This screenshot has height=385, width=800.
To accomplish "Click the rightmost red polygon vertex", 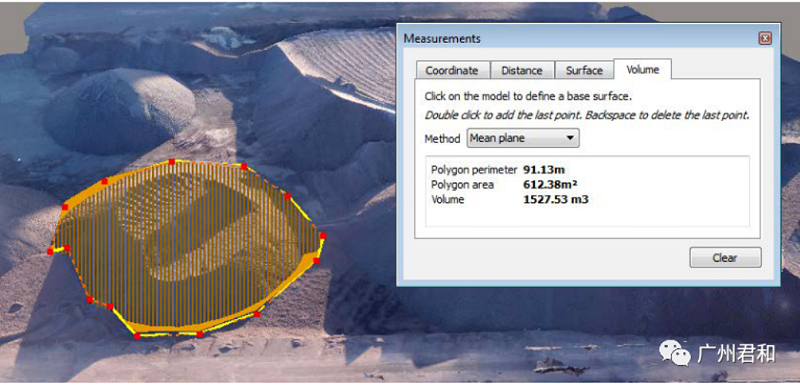I will [x=322, y=236].
